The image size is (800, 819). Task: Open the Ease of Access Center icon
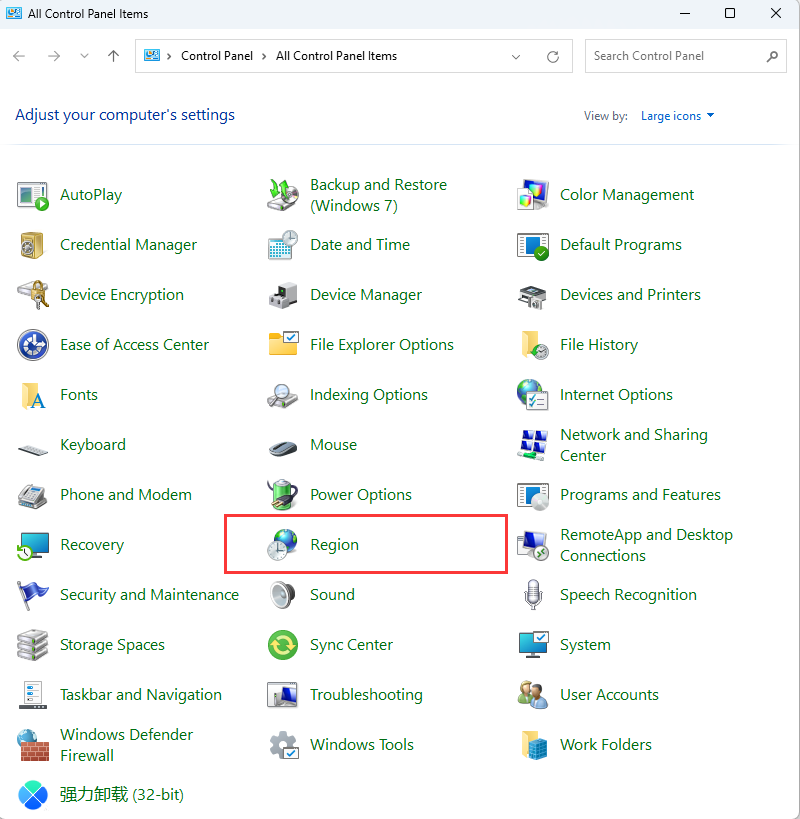[33, 345]
